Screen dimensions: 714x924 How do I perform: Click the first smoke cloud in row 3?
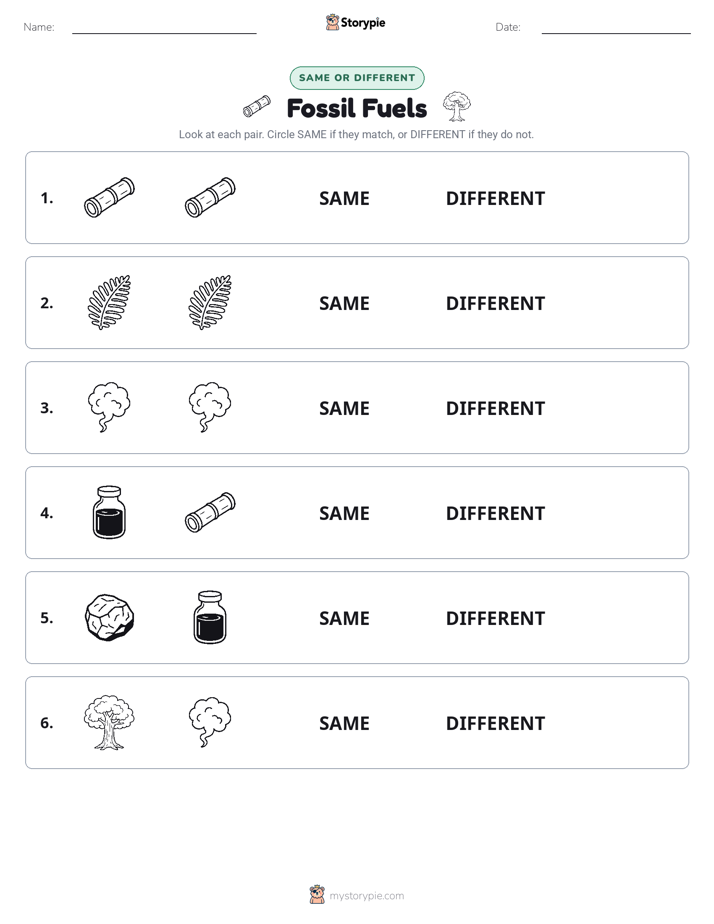point(109,407)
